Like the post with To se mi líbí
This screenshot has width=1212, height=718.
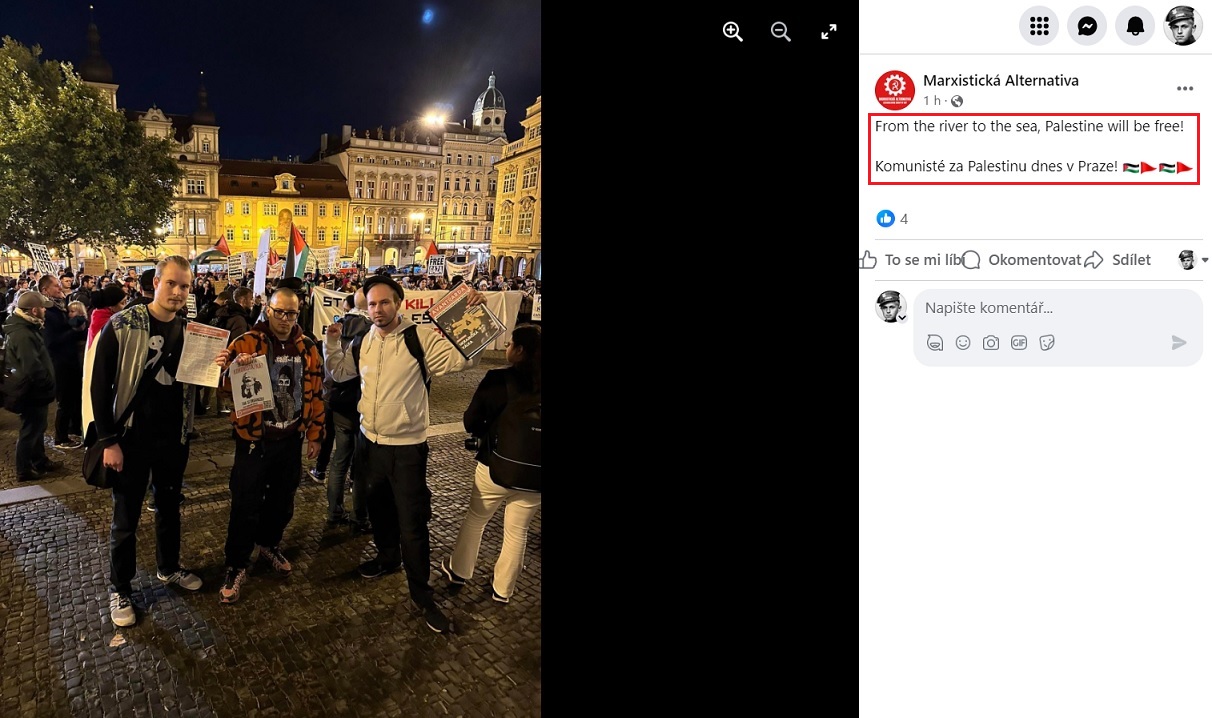point(911,260)
